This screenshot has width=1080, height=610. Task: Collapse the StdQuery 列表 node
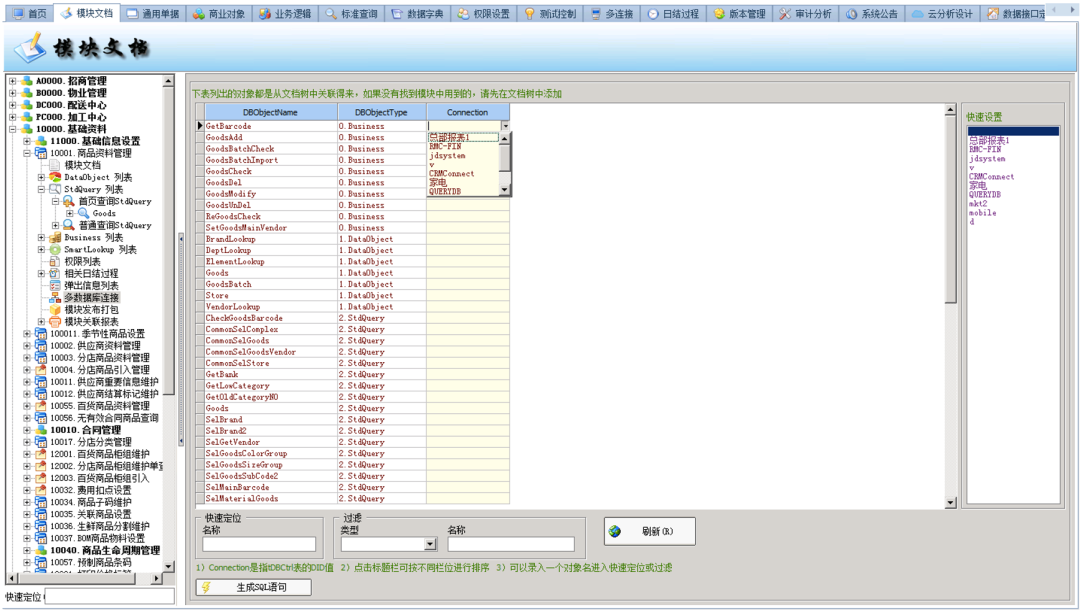[41, 189]
